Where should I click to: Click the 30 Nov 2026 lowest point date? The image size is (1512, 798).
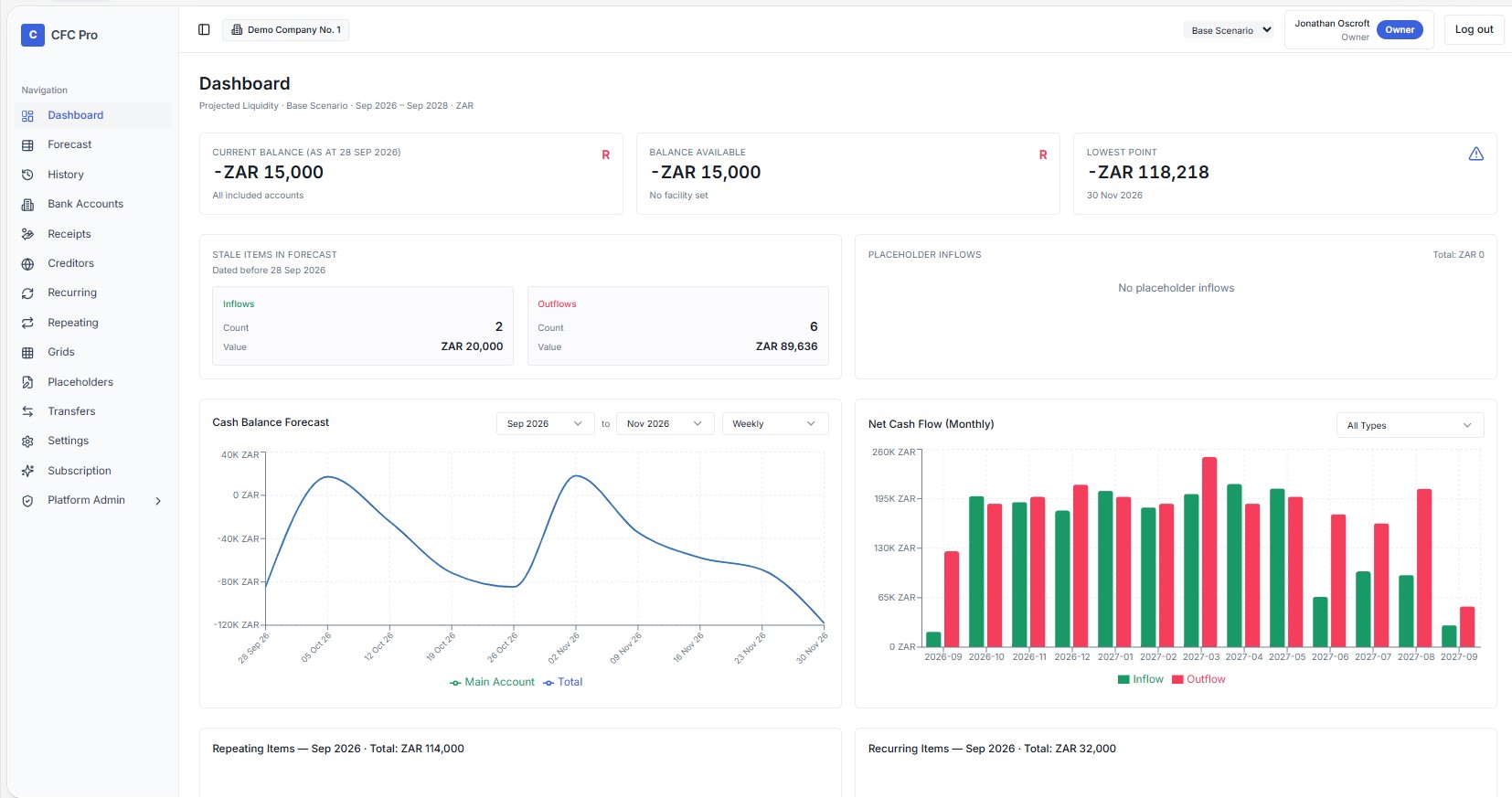(1114, 196)
